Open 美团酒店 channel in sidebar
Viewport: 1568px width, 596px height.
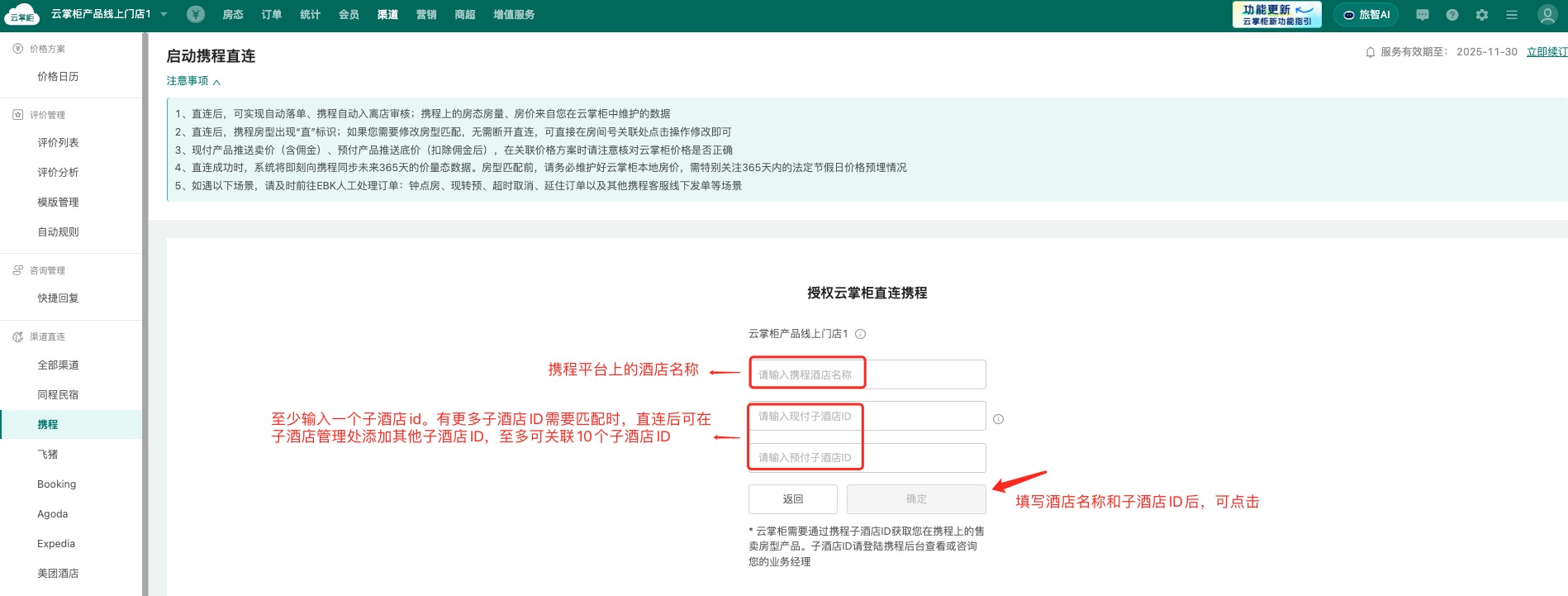coord(58,573)
